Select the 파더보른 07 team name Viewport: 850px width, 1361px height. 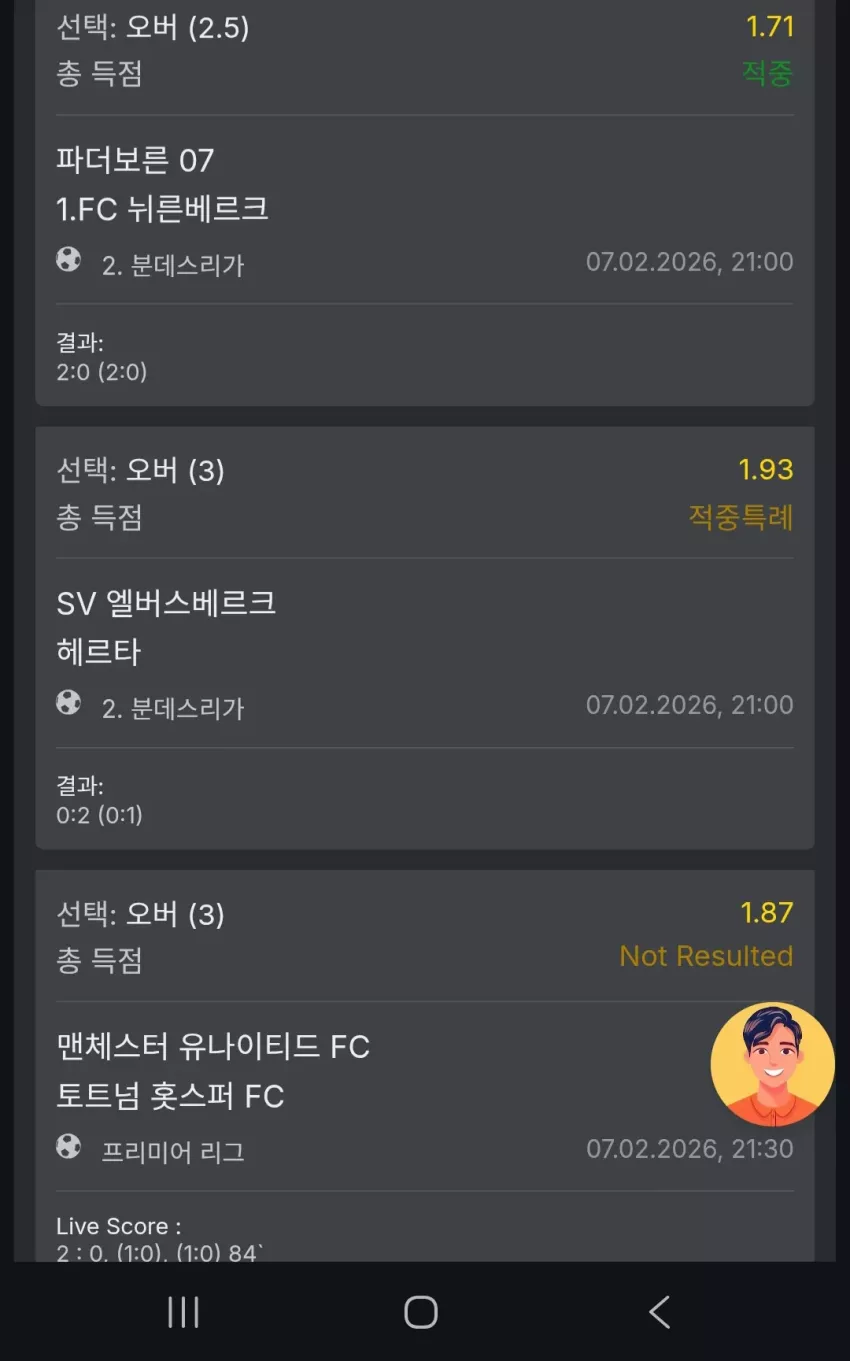135,160
